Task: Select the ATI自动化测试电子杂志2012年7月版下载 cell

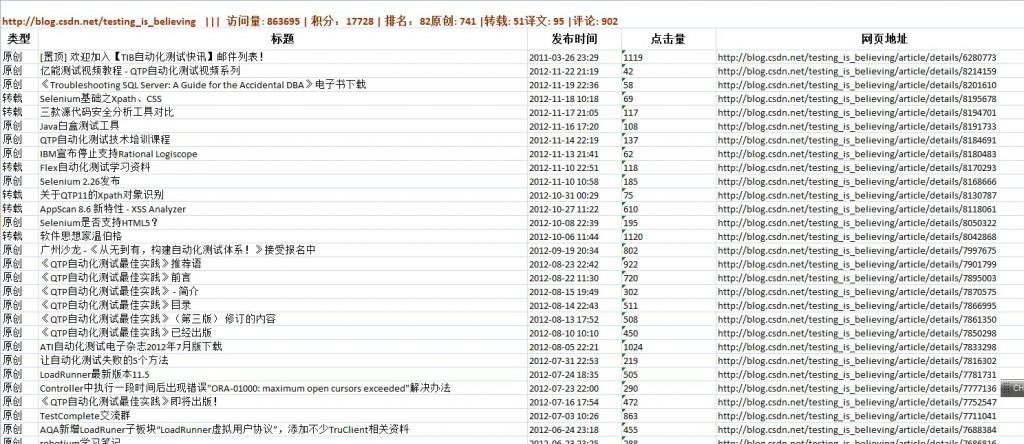Action: click(x=283, y=347)
